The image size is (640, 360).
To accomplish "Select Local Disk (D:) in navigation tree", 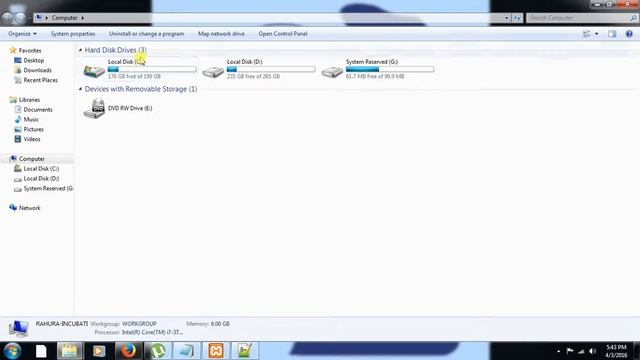I will tap(41, 178).
